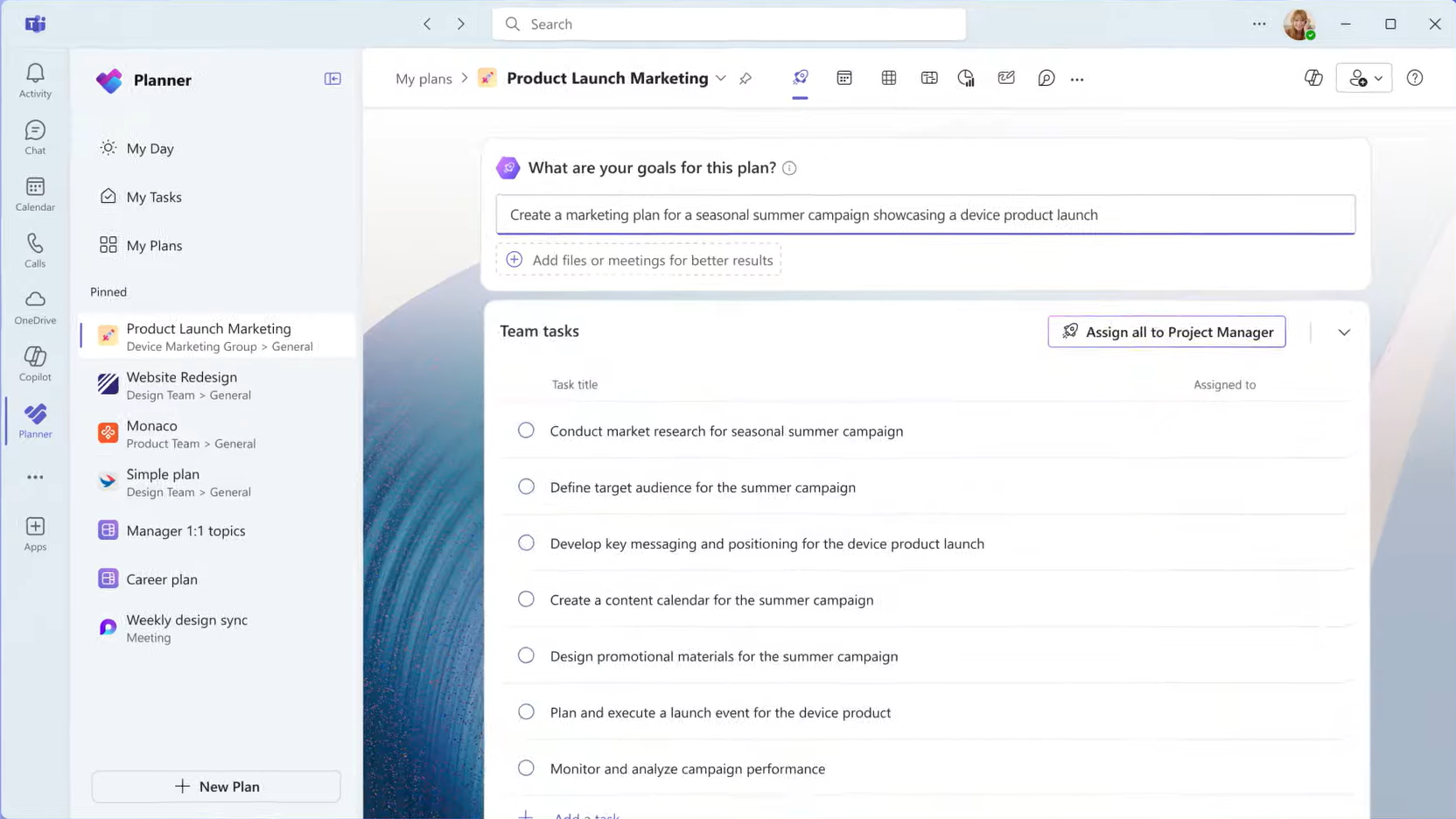
Task: Select 'Develop key messaging and positioning' task title
Action: pos(767,543)
